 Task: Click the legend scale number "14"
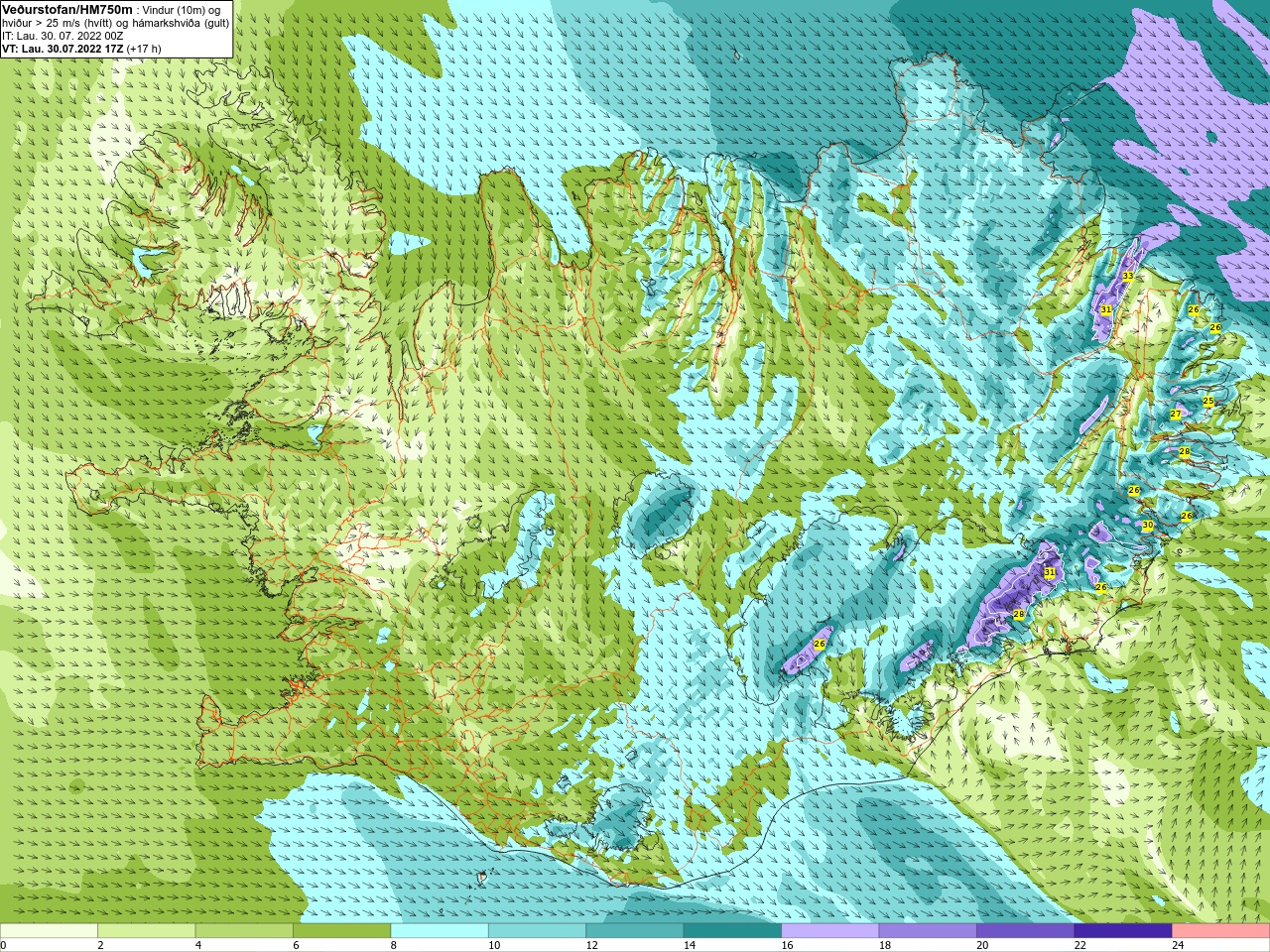tap(690, 945)
